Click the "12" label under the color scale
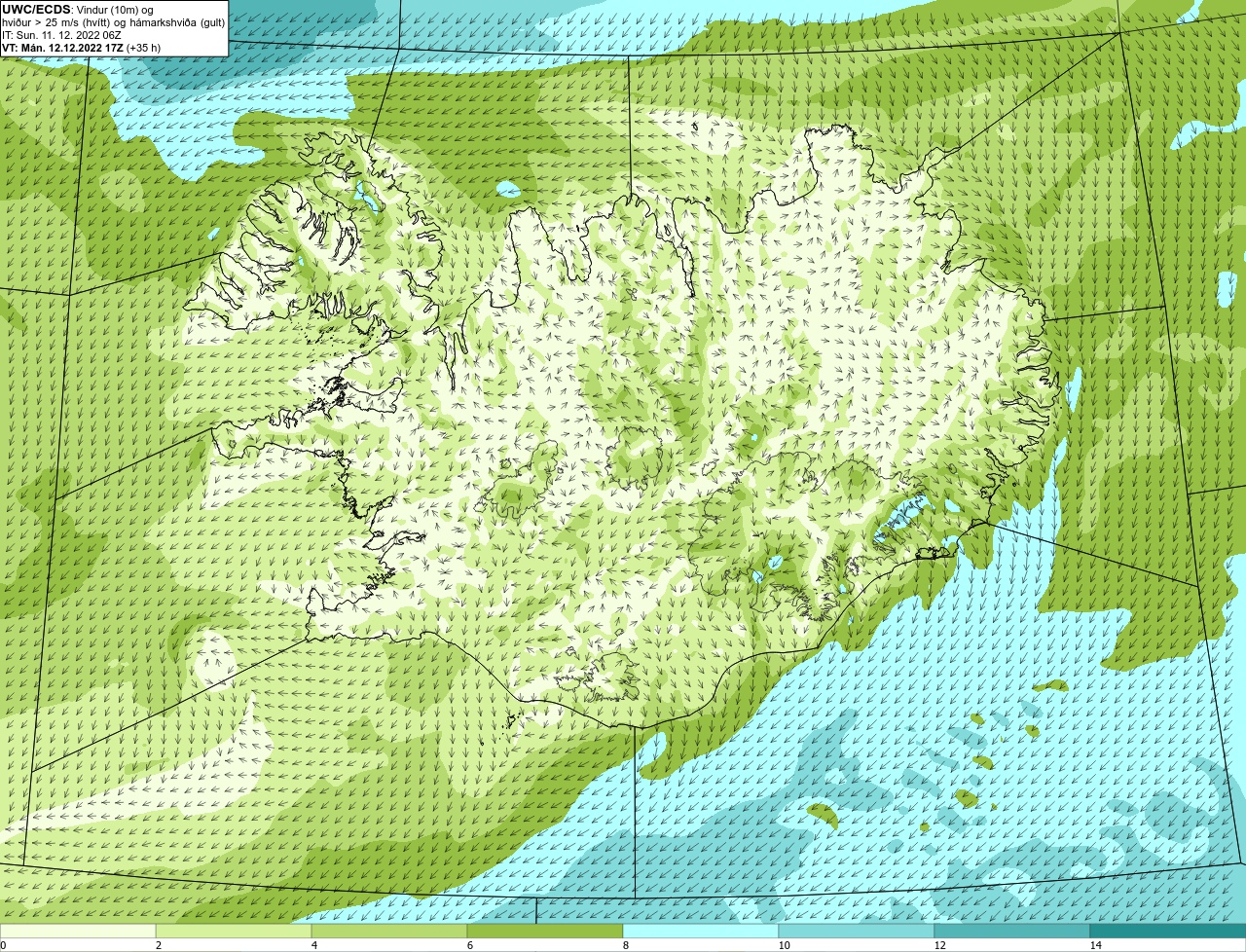Image resolution: width=1246 pixels, height=952 pixels. (939, 945)
